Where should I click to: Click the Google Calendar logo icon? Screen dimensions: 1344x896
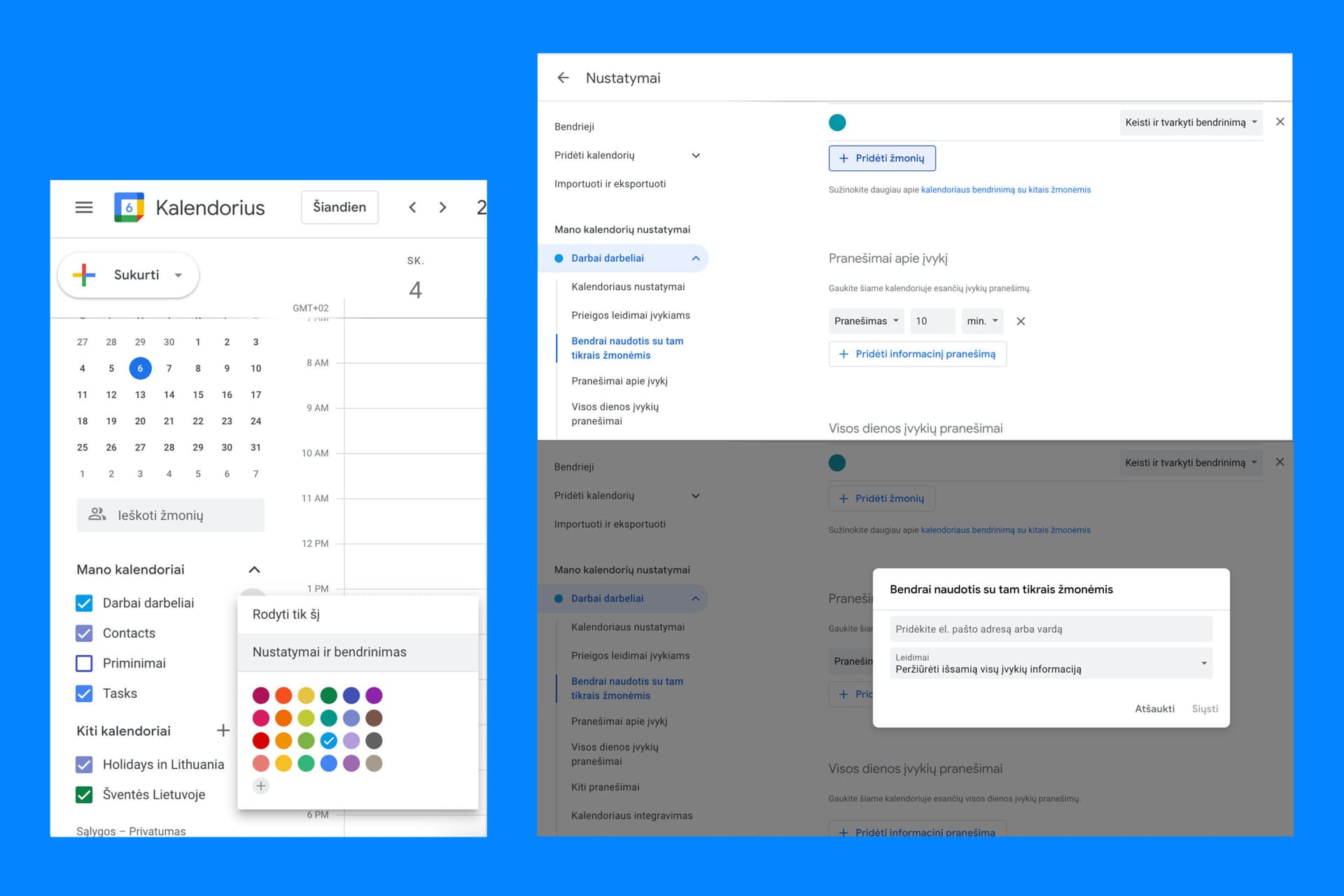pyautogui.click(x=129, y=207)
